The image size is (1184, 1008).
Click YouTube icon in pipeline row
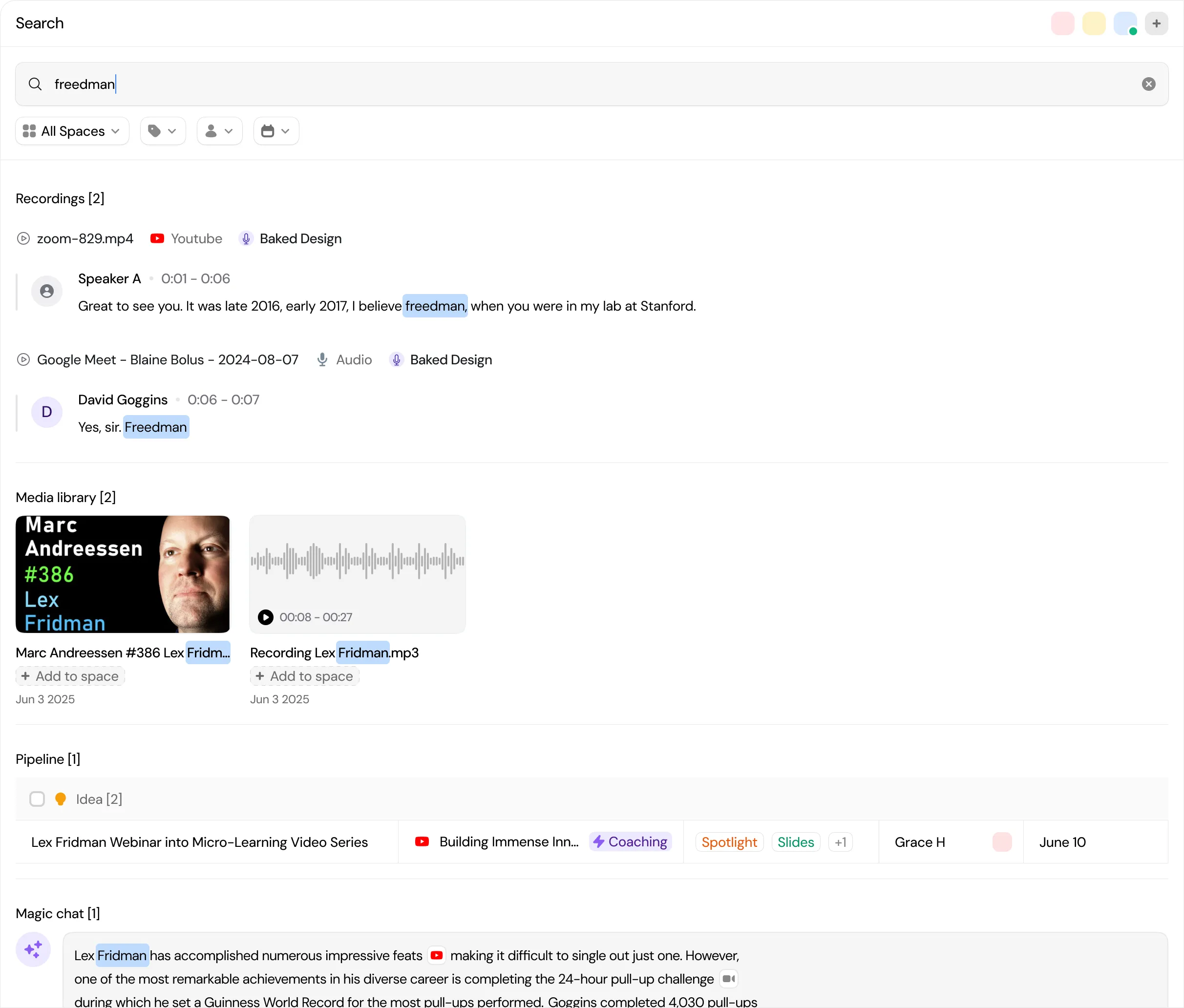(423, 842)
